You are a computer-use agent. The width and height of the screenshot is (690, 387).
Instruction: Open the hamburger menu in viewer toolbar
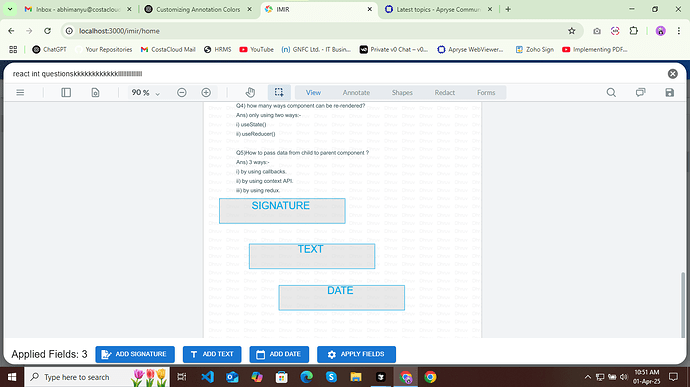(20, 92)
